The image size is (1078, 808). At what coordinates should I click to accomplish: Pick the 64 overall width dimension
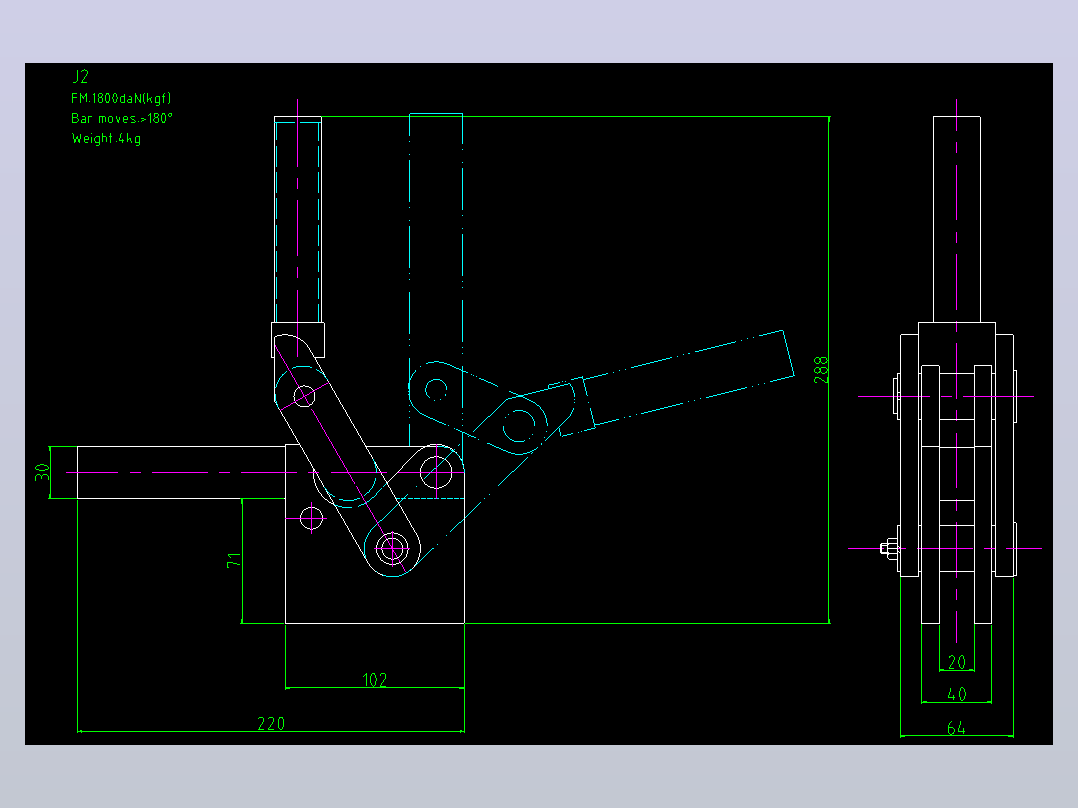point(956,728)
